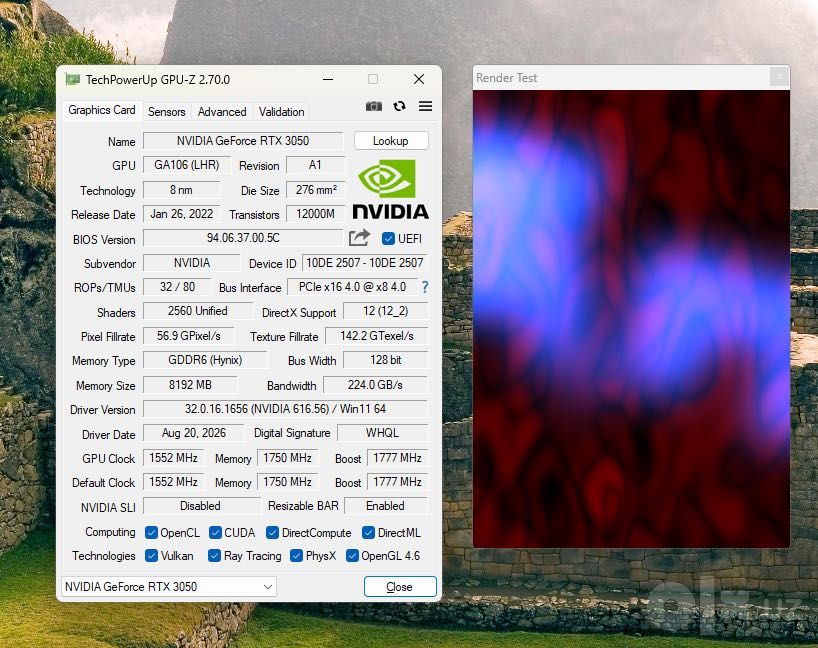Click the NVIDIA logo

point(391,189)
